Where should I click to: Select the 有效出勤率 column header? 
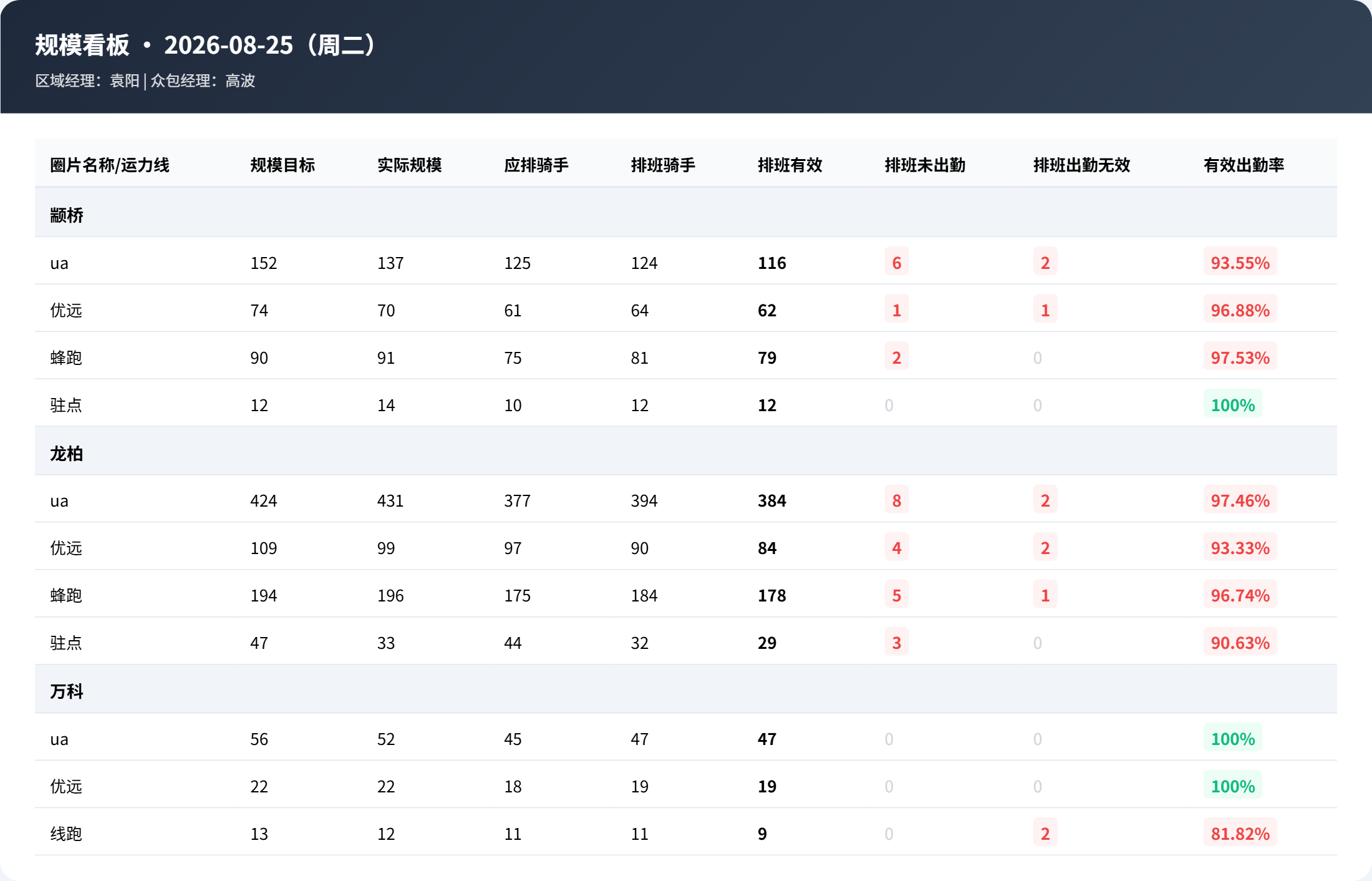pos(1244,165)
